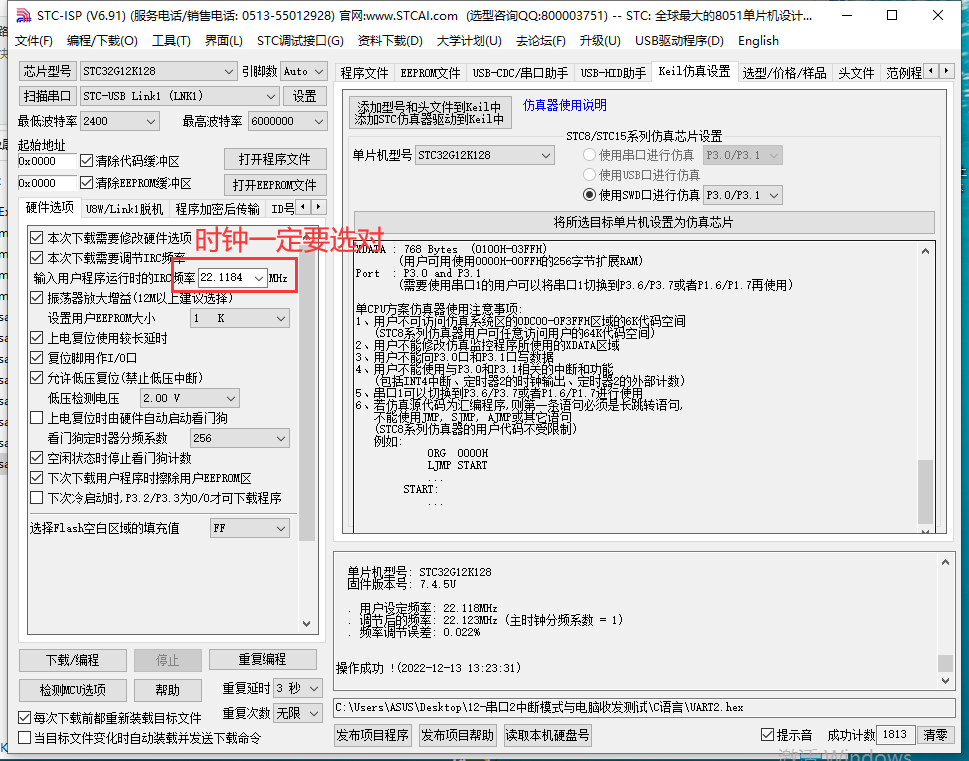
Task: Open the 编程/下载(O) menu
Action: coord(102,41)
